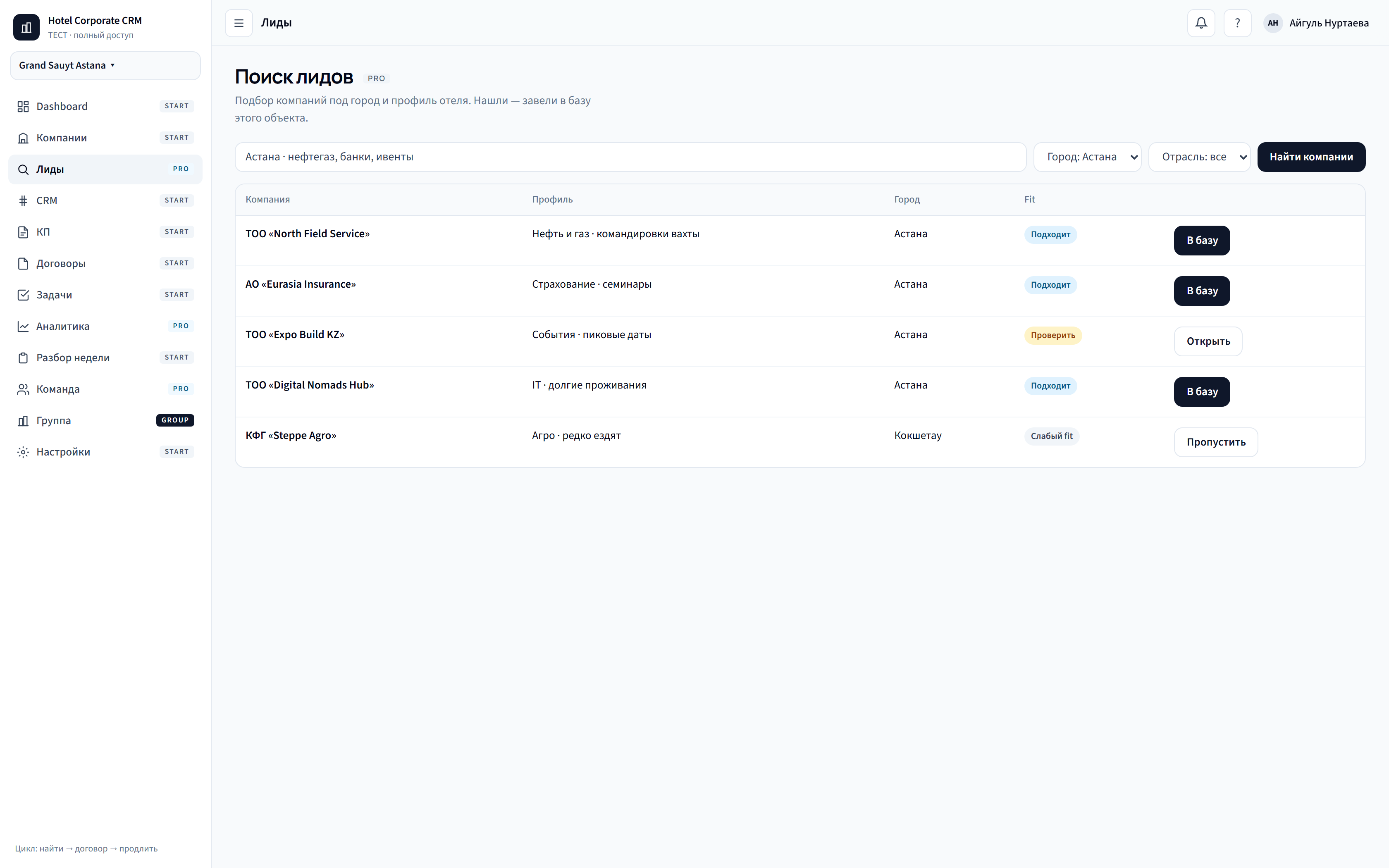Viewport: 1389px width, 868px height.
Task: Click profile Нефть и газ · командировки вахты
Action: [615, 234]
